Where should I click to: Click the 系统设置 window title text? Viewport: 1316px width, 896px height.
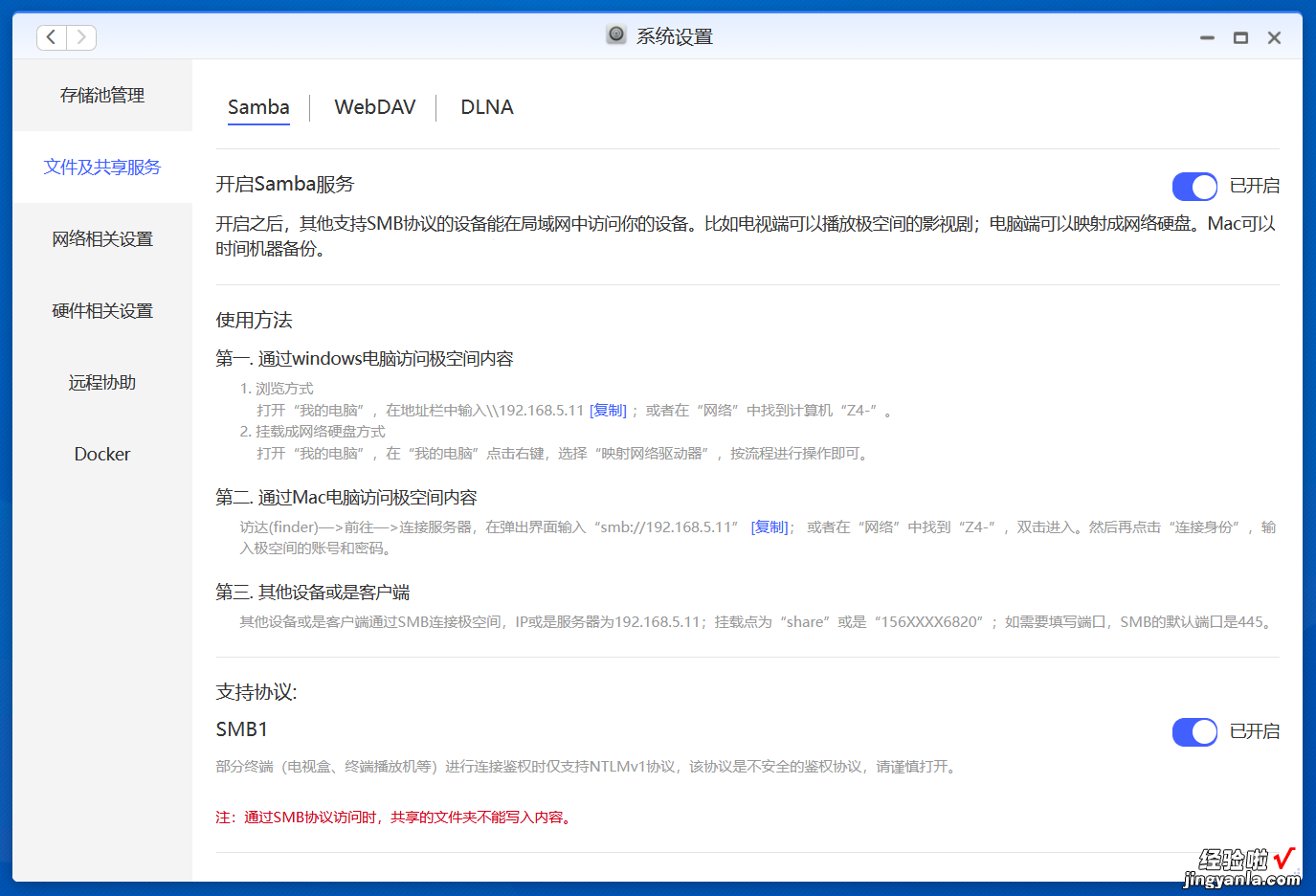pos(675,36)
